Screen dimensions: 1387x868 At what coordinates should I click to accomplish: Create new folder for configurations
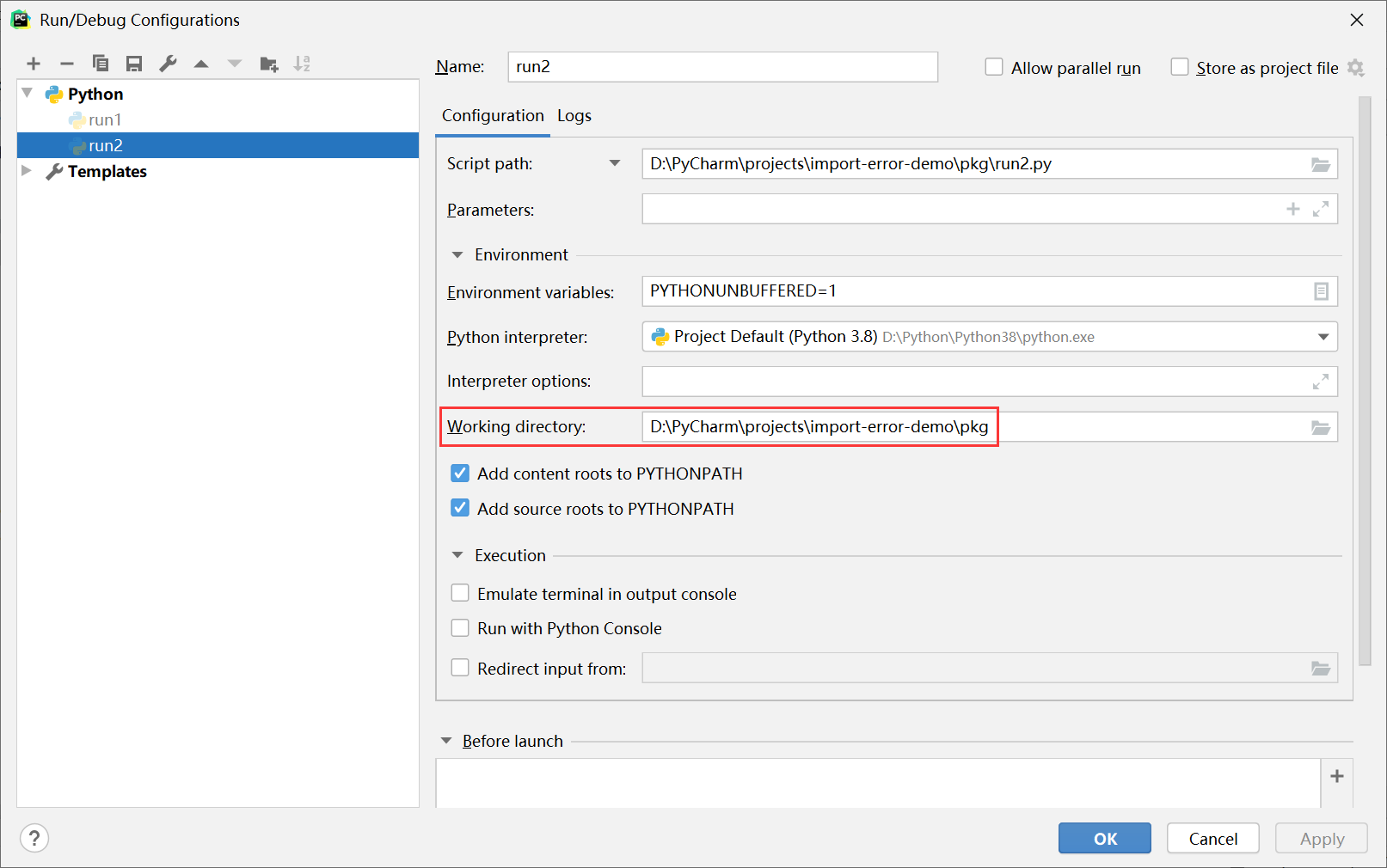(269, 64)
